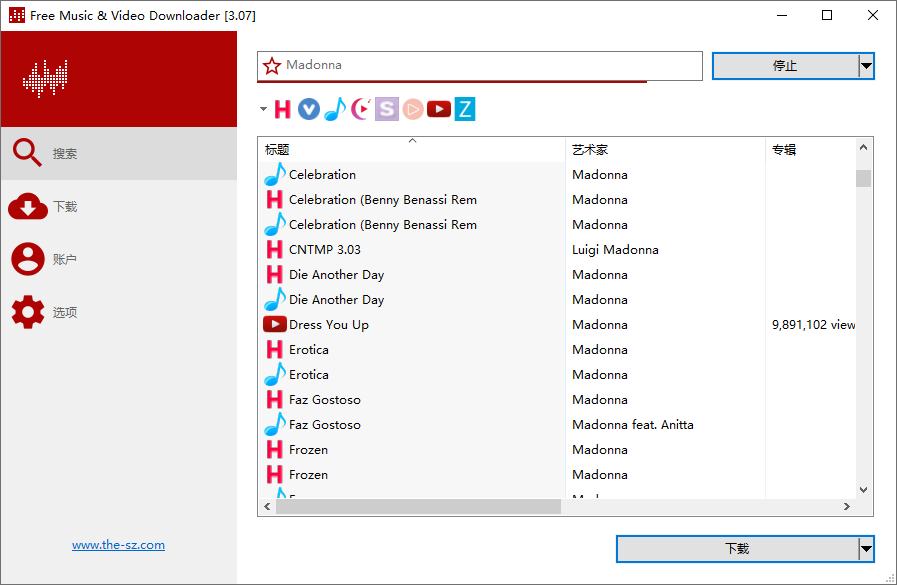Screen dimensions: 897x585
Task: Sort by the 专辑 album column header
Action: (810, 150)
